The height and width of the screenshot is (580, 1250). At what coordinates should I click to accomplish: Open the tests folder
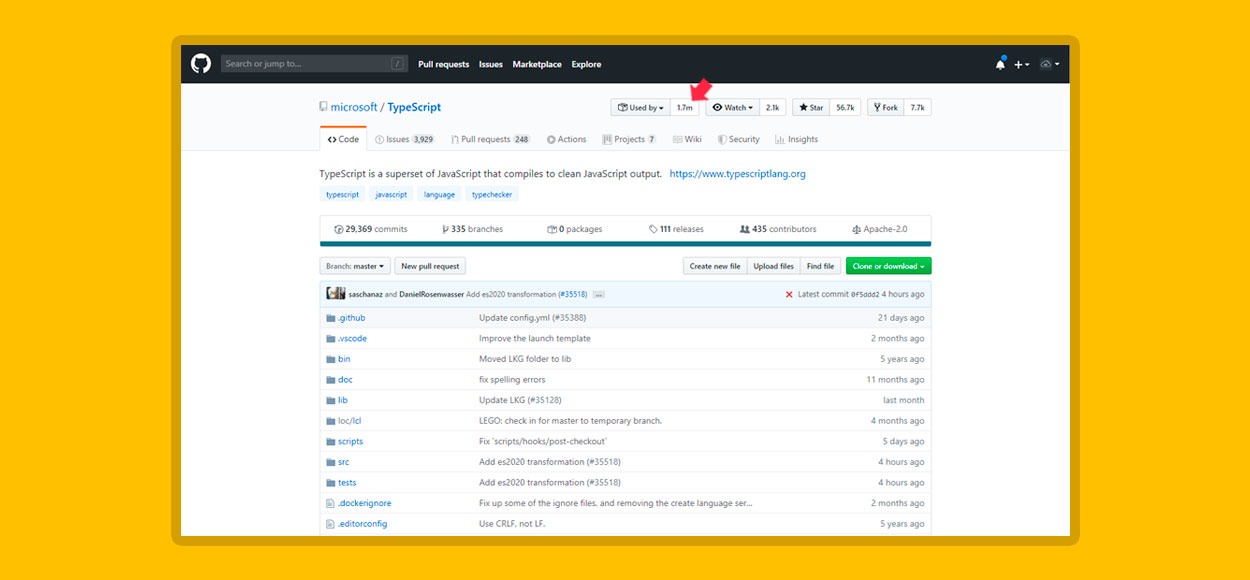point(347,482)
